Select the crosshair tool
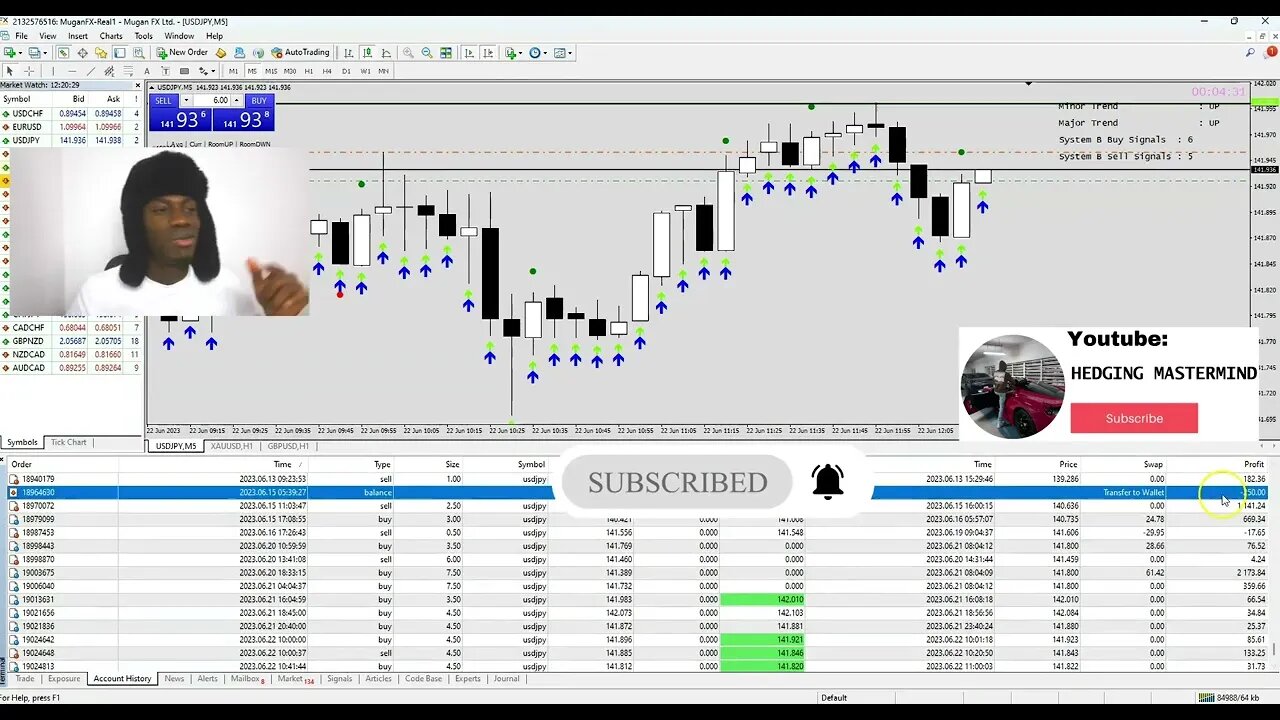 pyautogui.click(x=29, y=71)
